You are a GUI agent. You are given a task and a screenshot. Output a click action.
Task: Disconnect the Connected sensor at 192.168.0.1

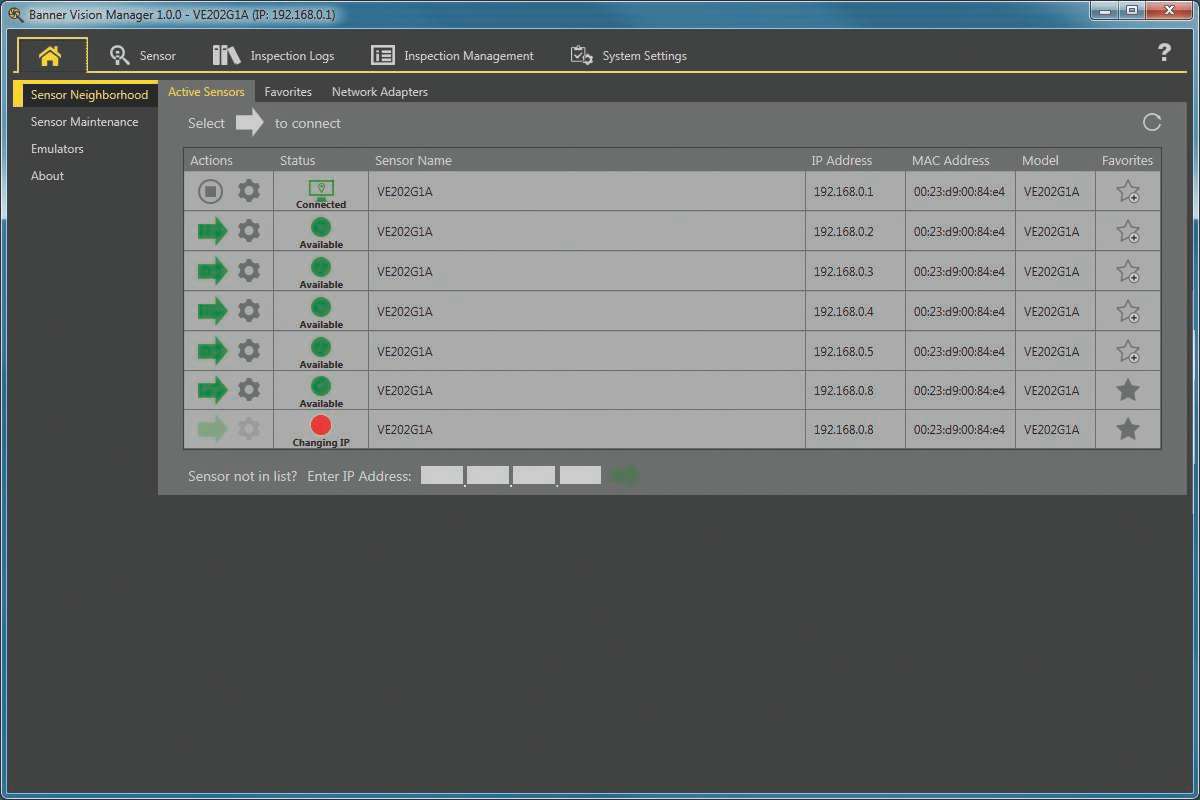point(210,191)
